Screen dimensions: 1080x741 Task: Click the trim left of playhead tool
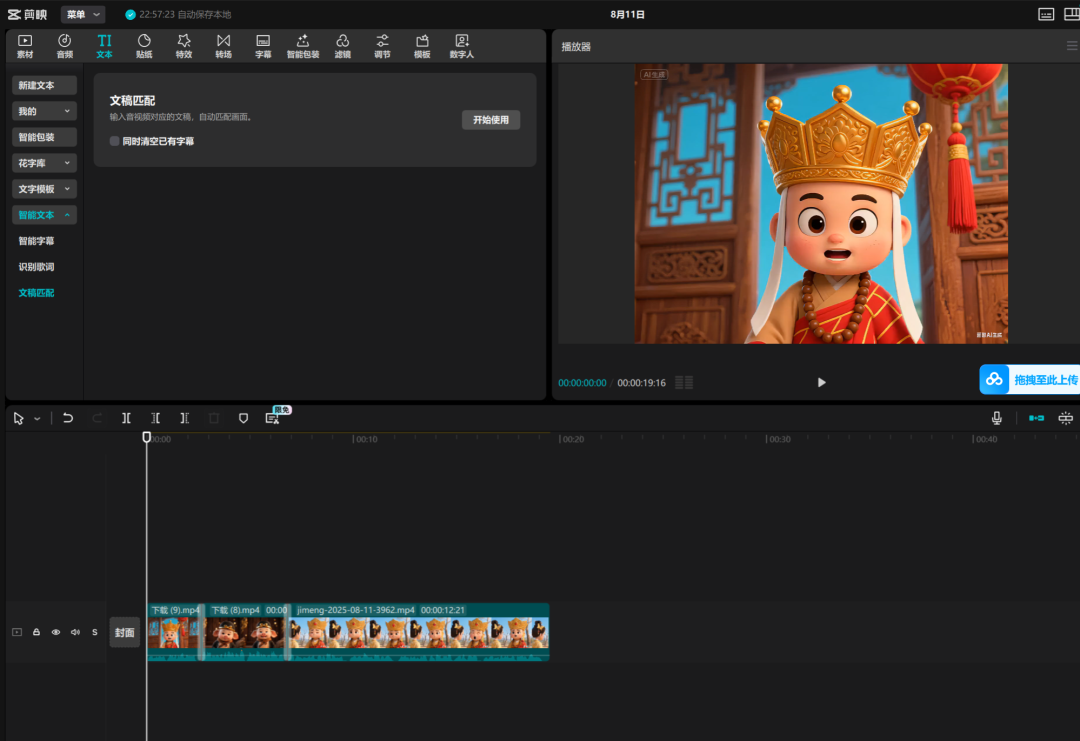156,418
